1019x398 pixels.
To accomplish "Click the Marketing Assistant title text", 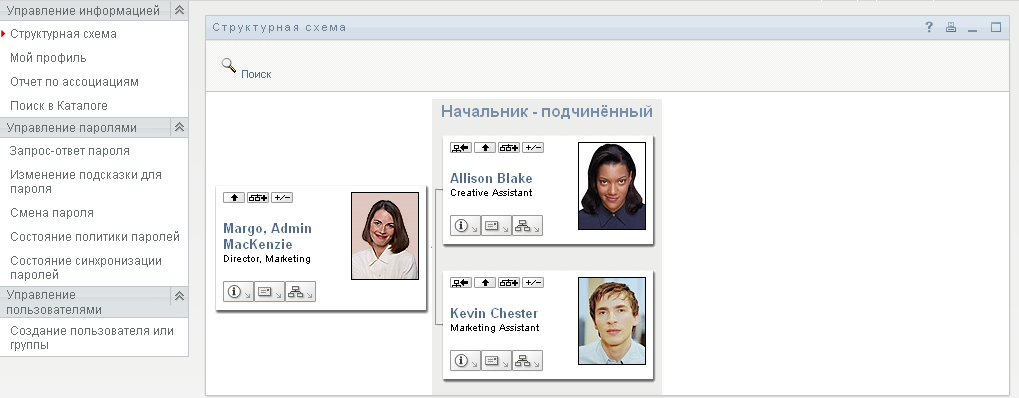I will [495, 328].
